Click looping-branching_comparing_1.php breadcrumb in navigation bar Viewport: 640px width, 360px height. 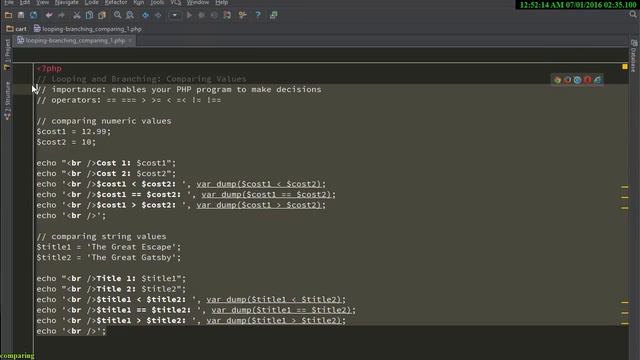pyautogui.click(x=88, y=29)
